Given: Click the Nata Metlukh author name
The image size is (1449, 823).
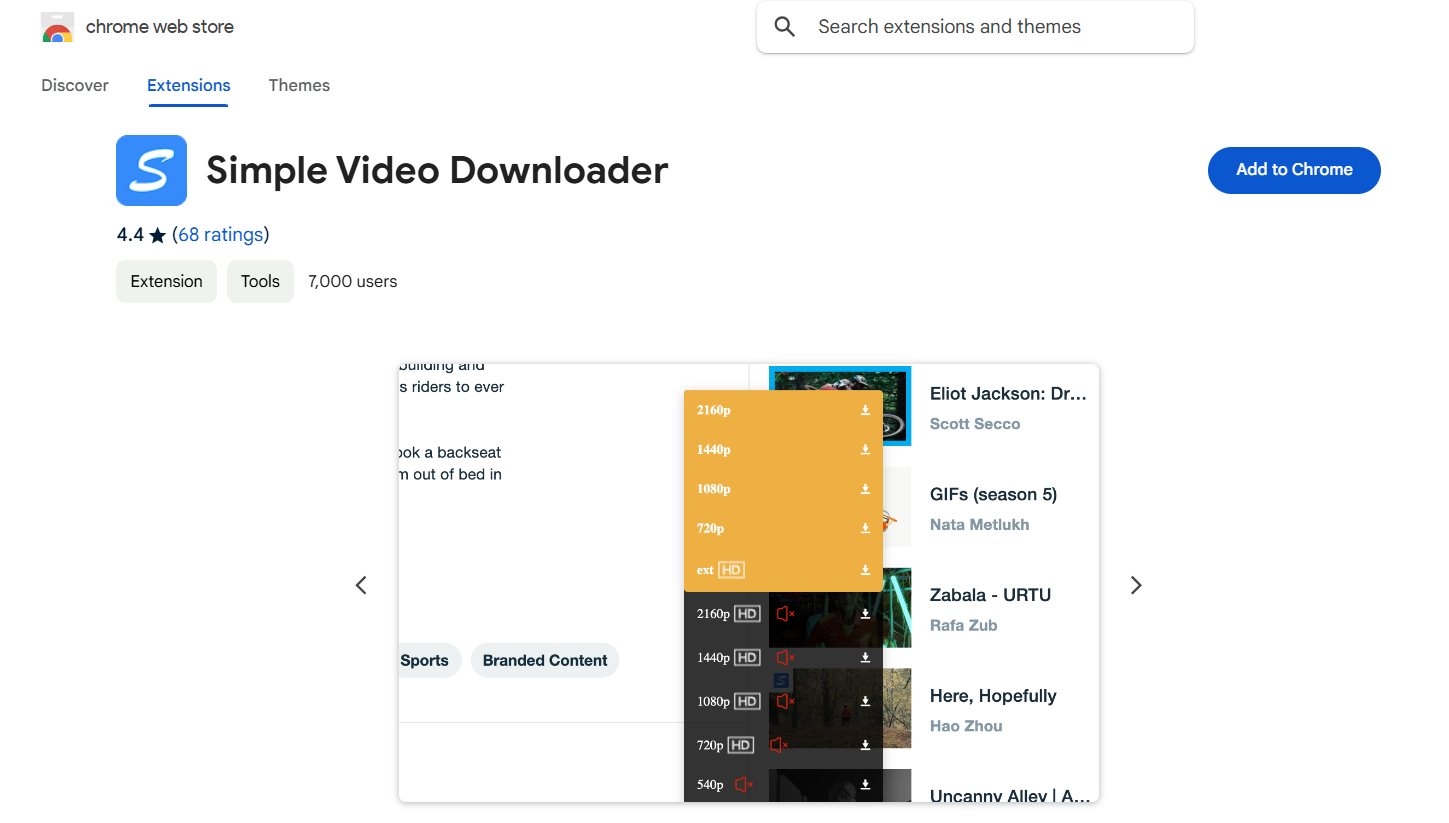Looking at the screenshot, I should tap(979, 525).
